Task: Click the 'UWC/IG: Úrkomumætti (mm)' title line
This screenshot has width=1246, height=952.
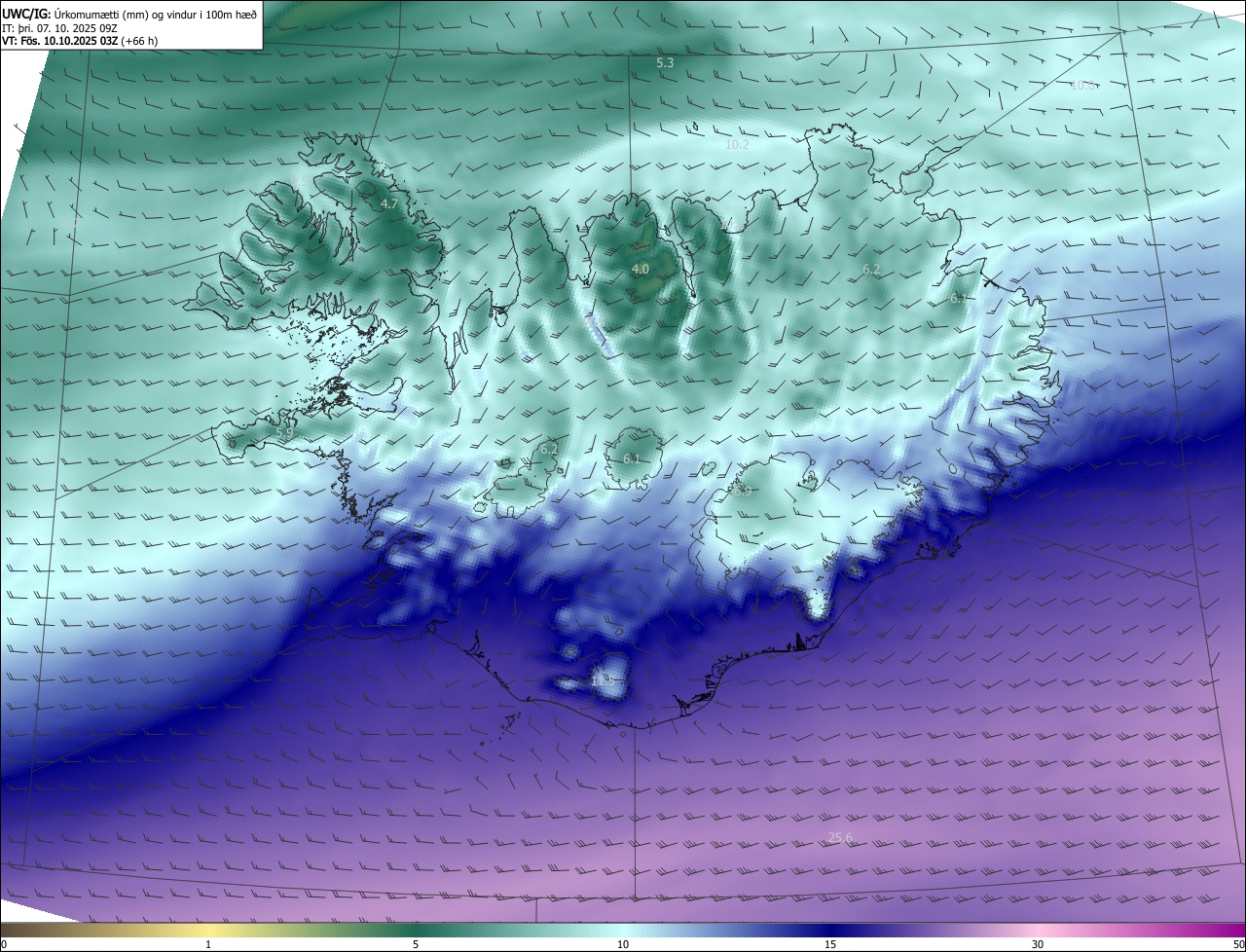Action: point(129,14)
